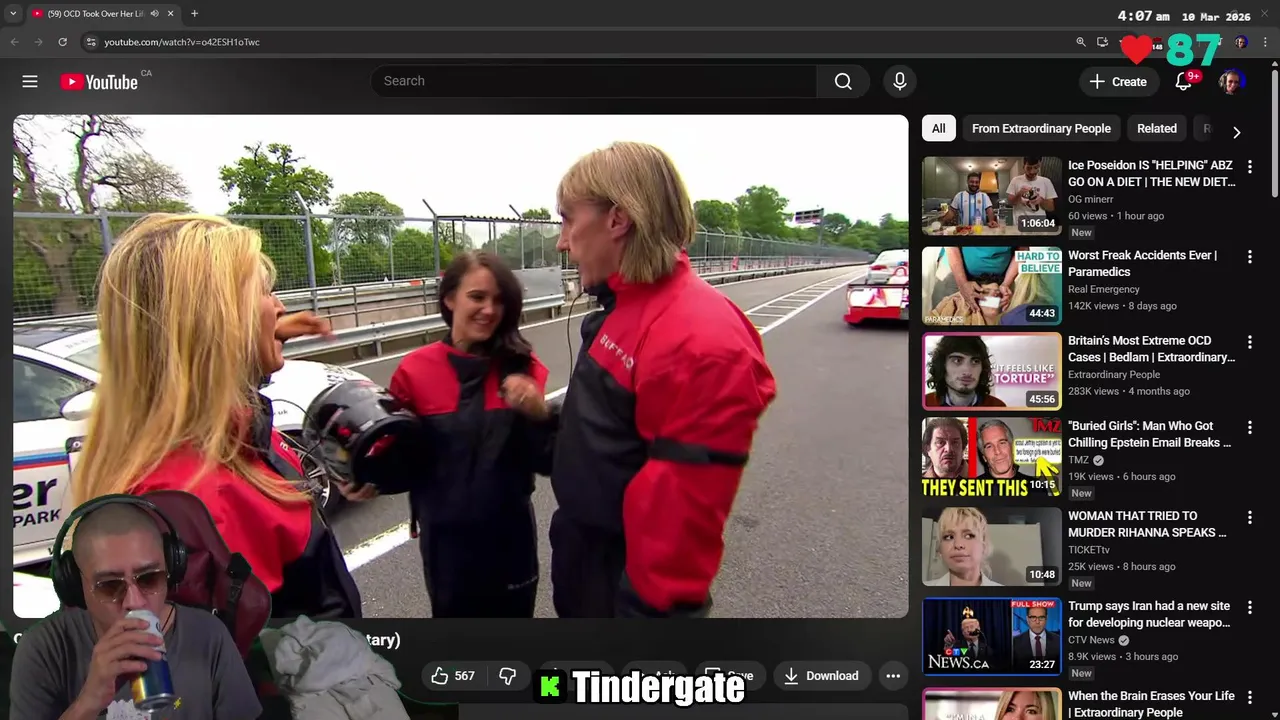The image size is (1280, 720).
Task: Open site information icon beside URL
Action: (90, 42)
